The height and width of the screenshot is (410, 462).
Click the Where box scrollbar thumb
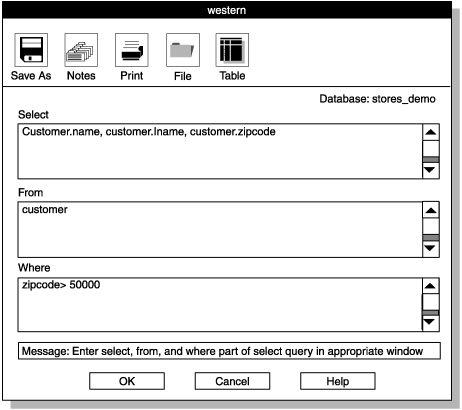pos(431,313)
